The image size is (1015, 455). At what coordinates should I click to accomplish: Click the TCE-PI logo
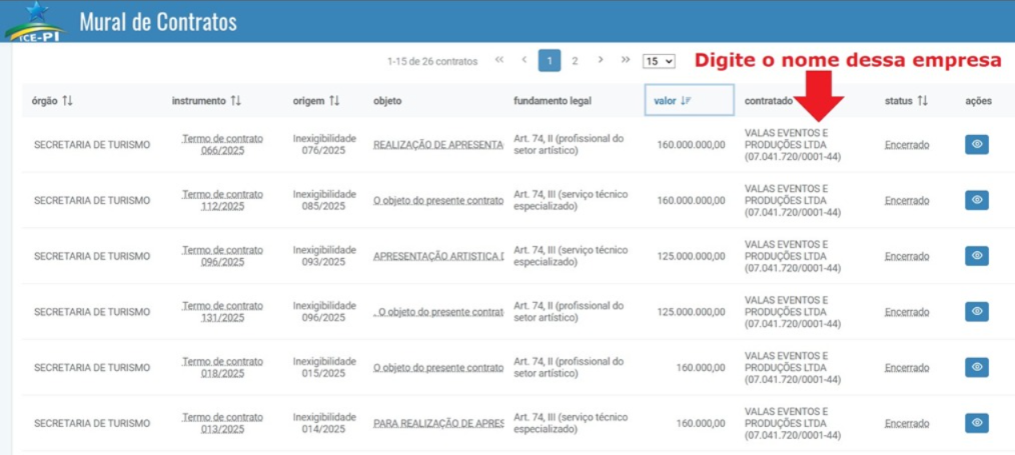pyautogui.click(x=35, y=21)
